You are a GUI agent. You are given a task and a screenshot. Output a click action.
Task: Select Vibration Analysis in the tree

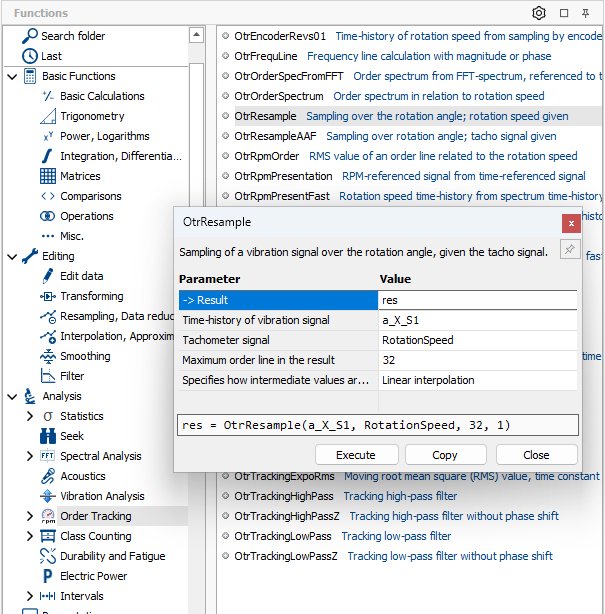click(102, 496)
